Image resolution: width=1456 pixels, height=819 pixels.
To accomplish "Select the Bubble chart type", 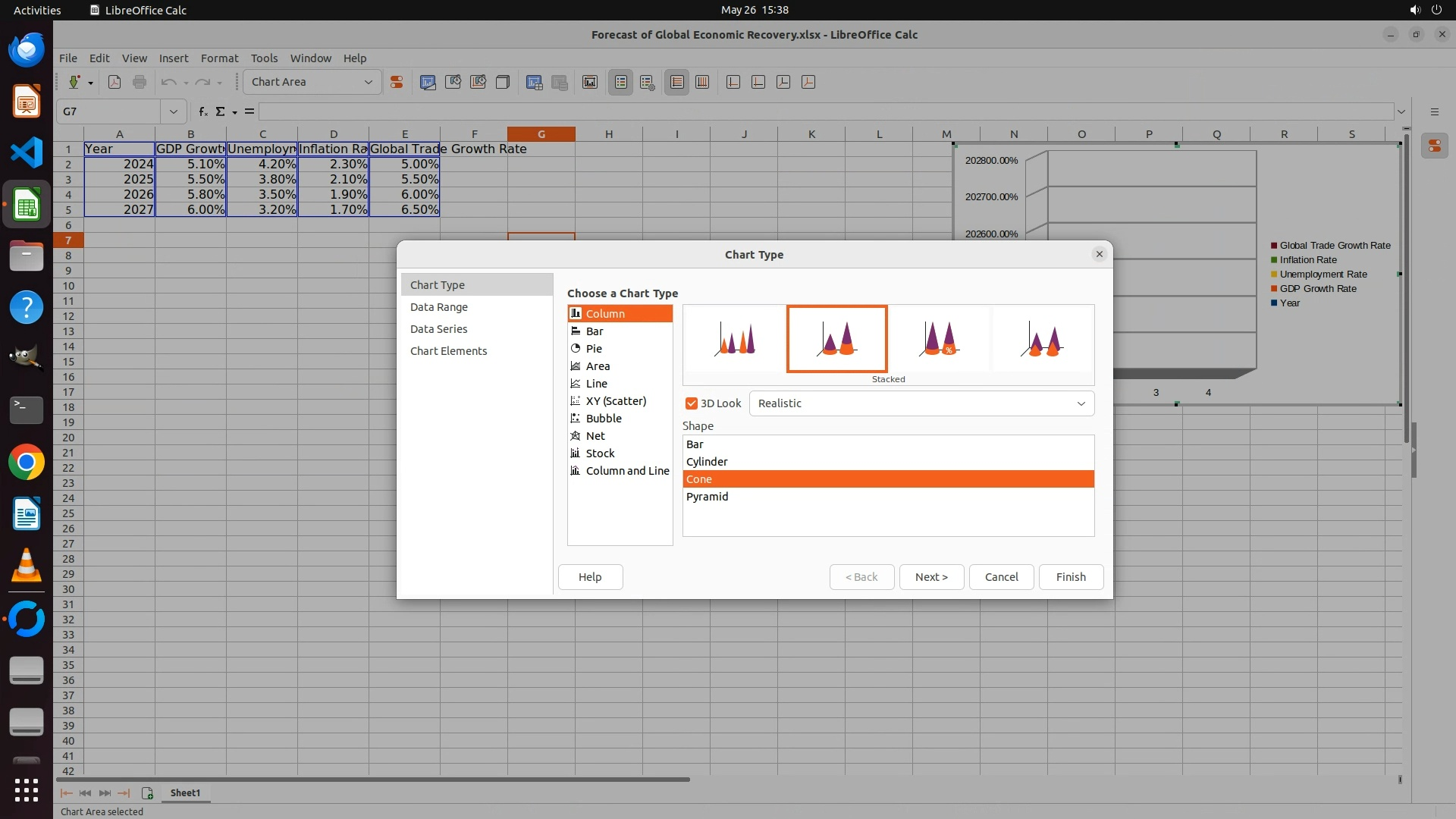I will (x=603, y=419).
